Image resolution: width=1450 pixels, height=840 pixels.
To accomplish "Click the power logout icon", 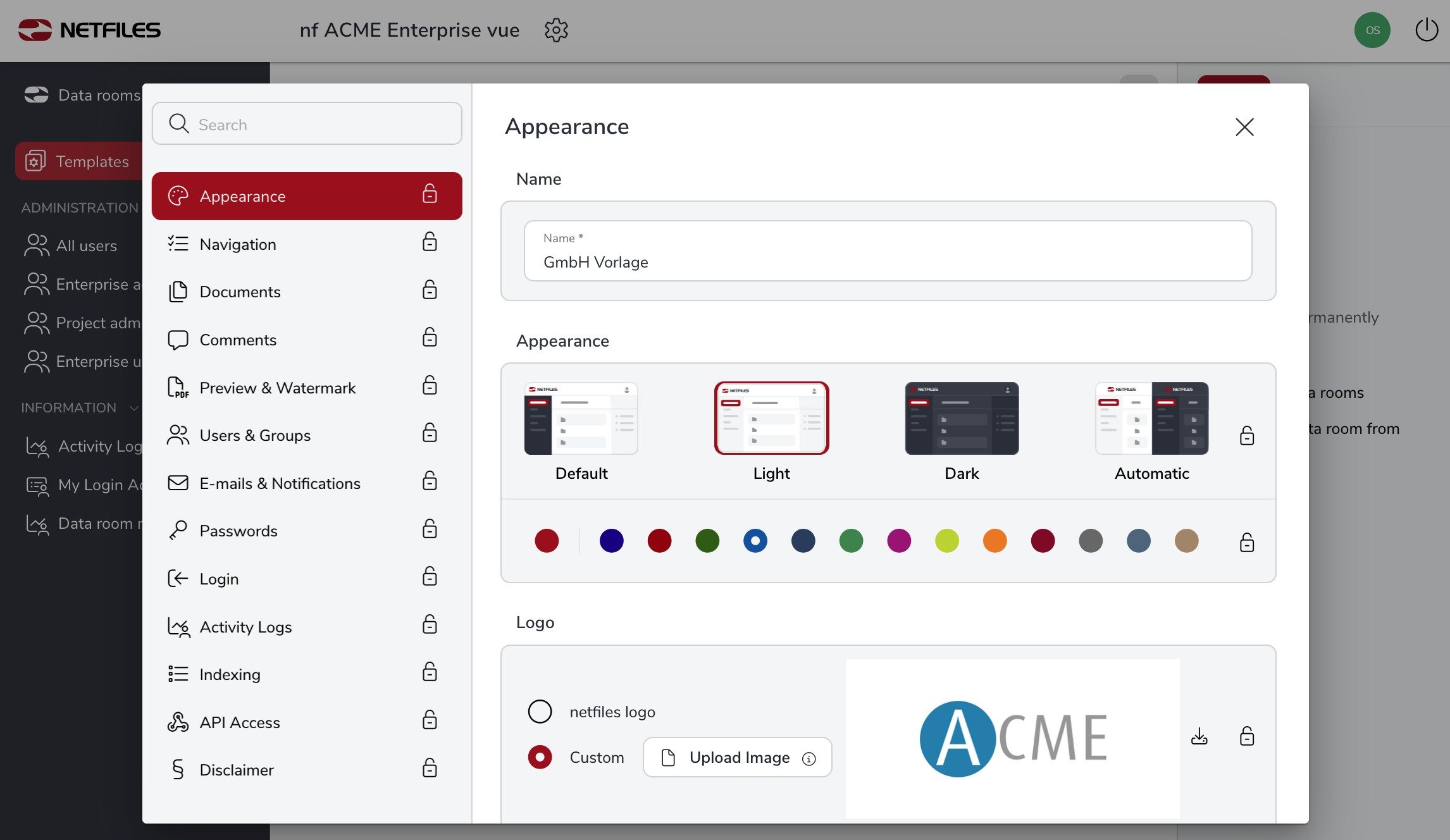I will pyautogui.click(x=1426, y=30).
